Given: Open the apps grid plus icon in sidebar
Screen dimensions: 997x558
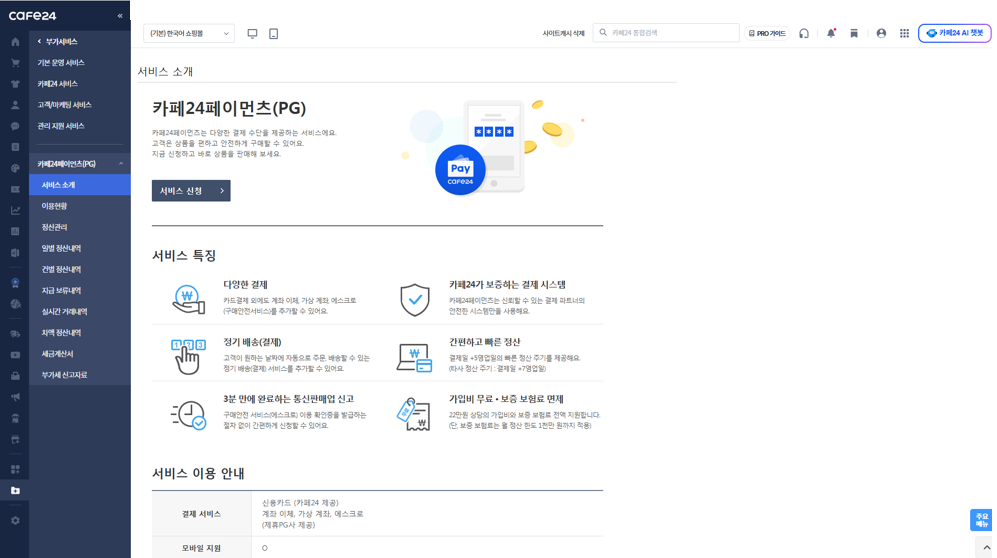Looking at the screenshot, I should 15,469.
